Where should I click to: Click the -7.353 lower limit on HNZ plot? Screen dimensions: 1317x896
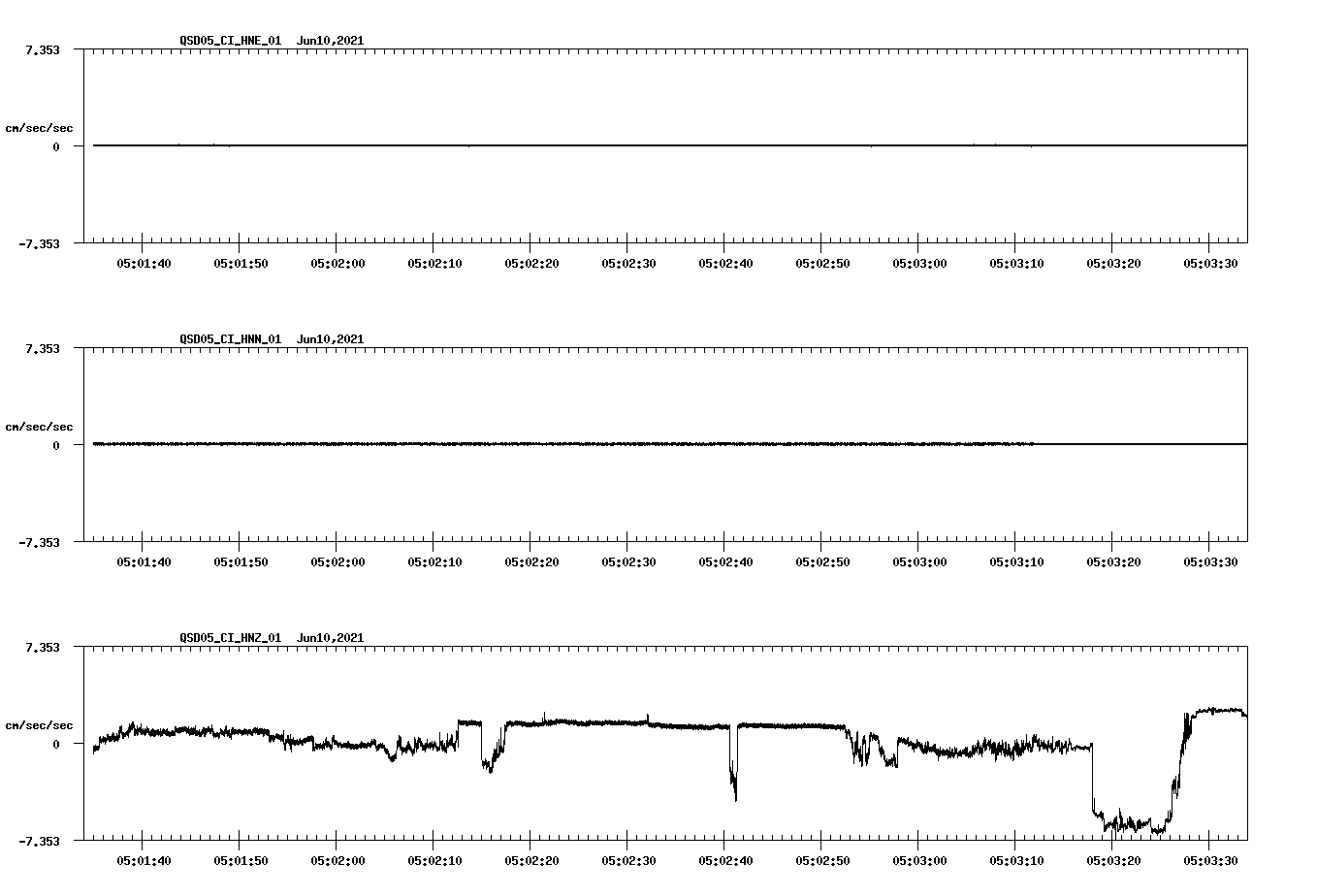40,841
